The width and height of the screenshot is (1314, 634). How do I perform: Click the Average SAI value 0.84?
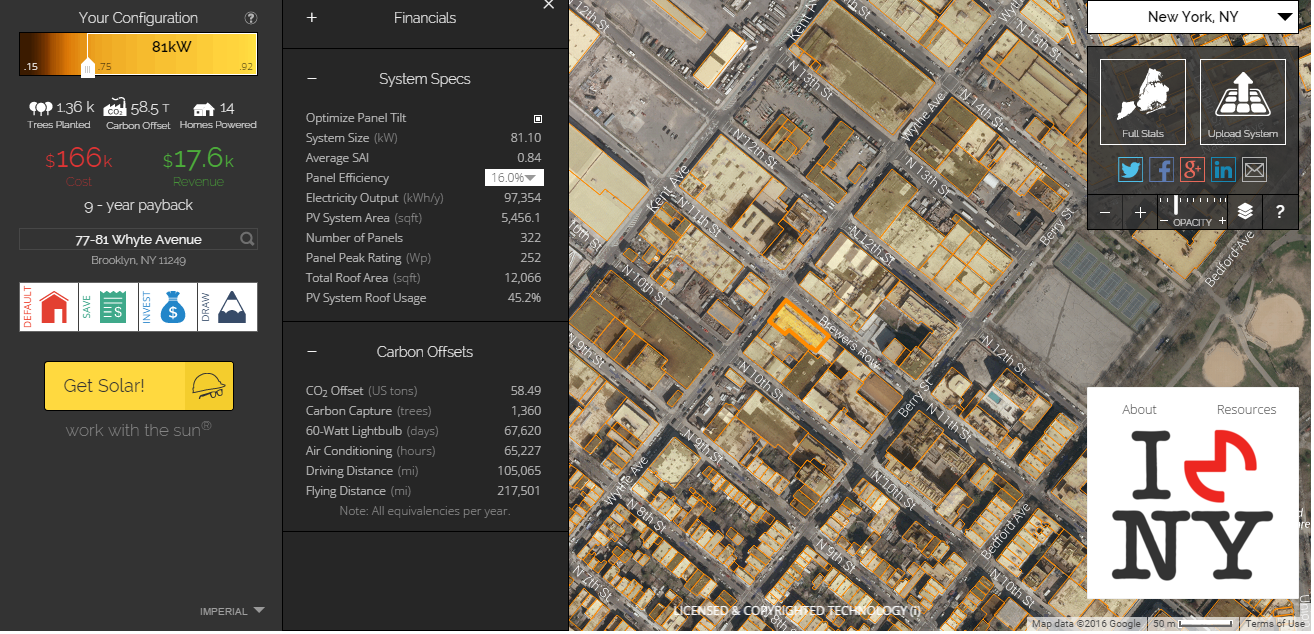529,158
